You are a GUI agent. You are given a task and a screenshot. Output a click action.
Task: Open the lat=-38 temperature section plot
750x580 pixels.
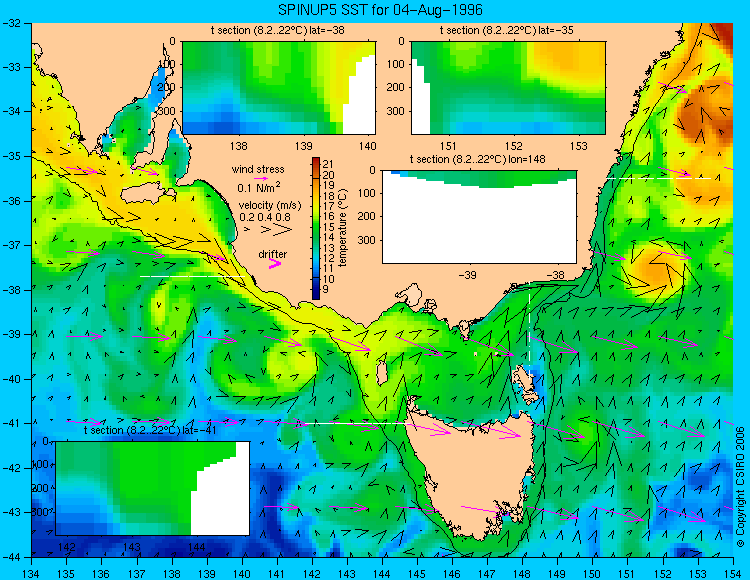(x=279, y=88)
